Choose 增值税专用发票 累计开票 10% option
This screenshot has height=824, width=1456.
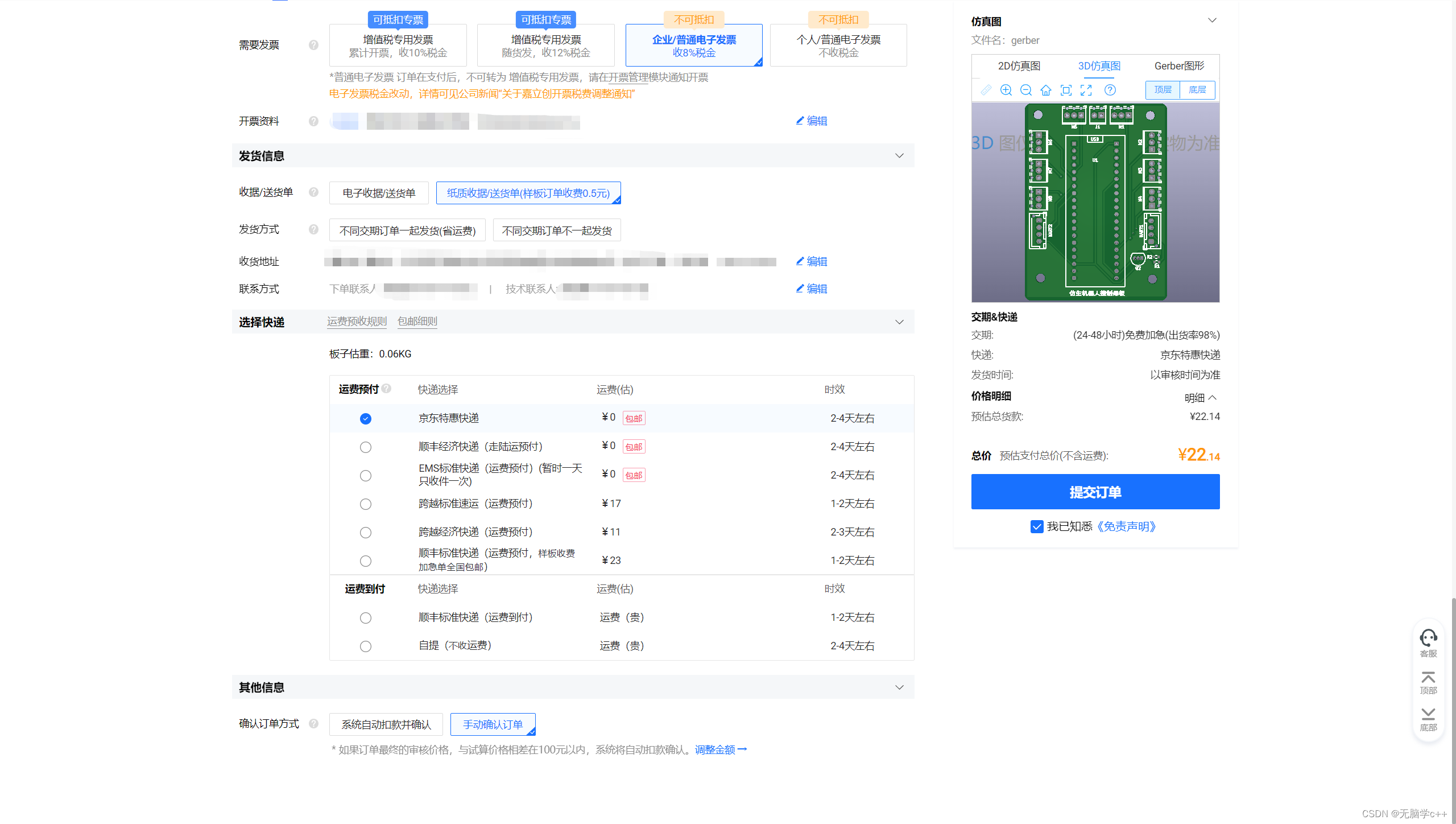coord(398,45)
